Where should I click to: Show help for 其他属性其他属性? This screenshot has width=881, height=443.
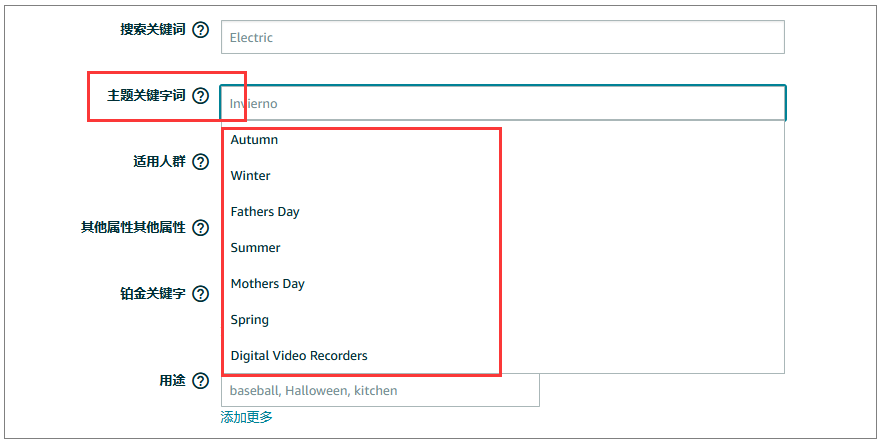point(201,228)
